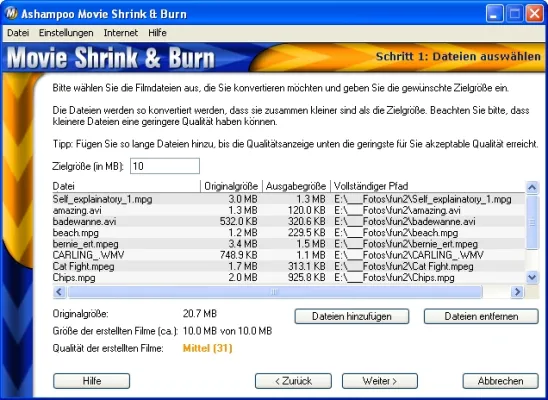Click the path E:\___Fotos\fun2\beach.mpg

click(x=396, y=233)
